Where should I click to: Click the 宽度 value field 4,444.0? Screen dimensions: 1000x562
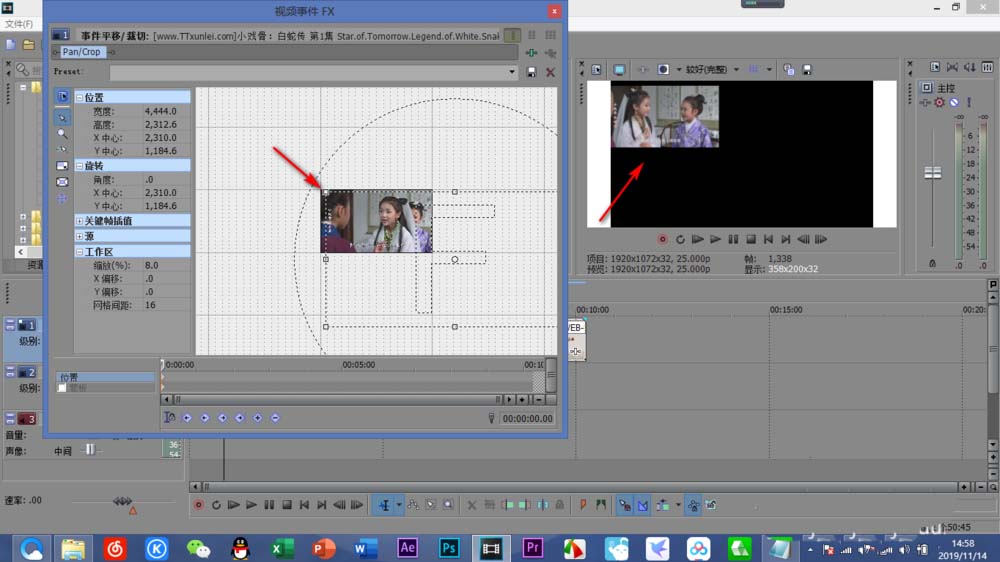click(160, 112)
